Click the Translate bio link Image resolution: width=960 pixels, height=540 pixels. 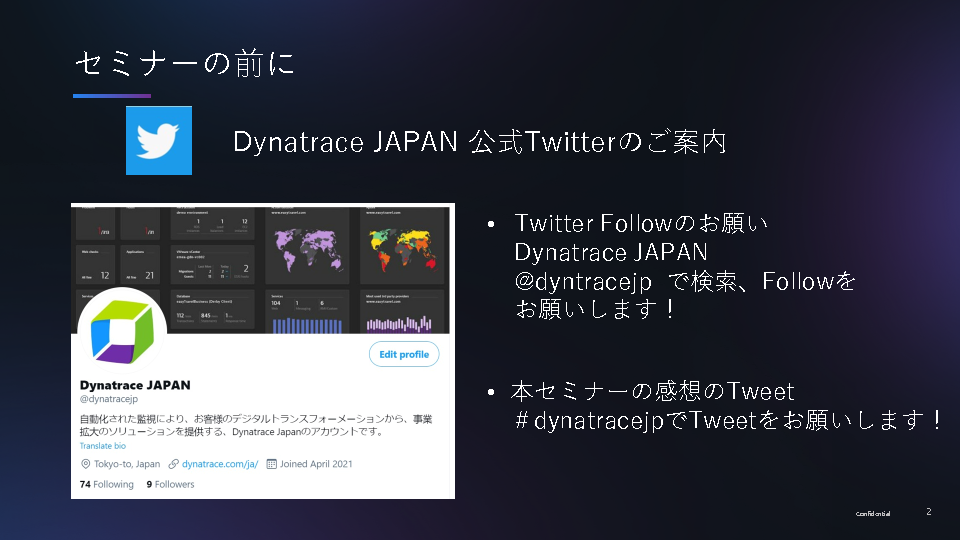[x=103, y=446]
